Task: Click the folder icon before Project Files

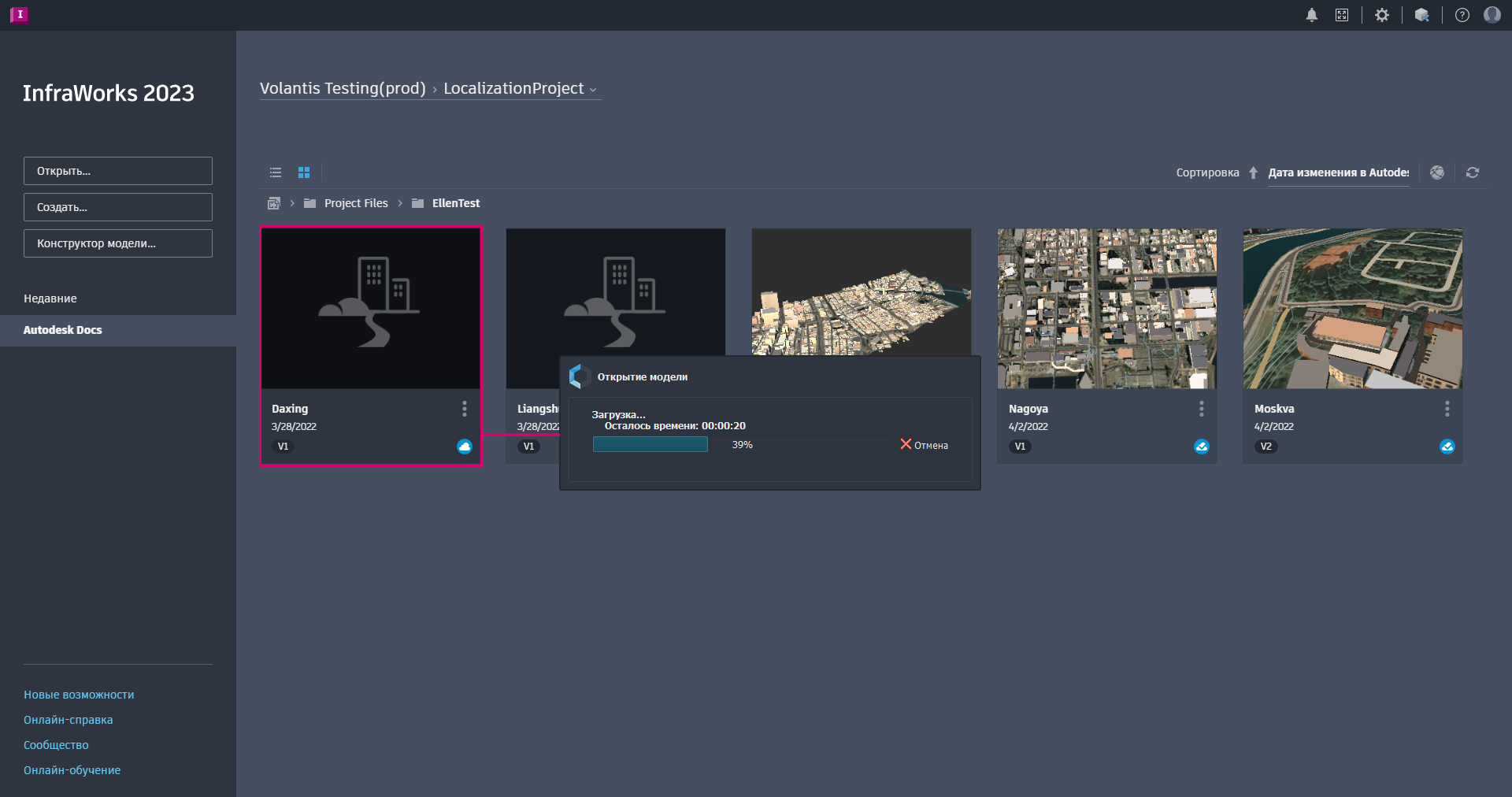Action: point(309,203)
